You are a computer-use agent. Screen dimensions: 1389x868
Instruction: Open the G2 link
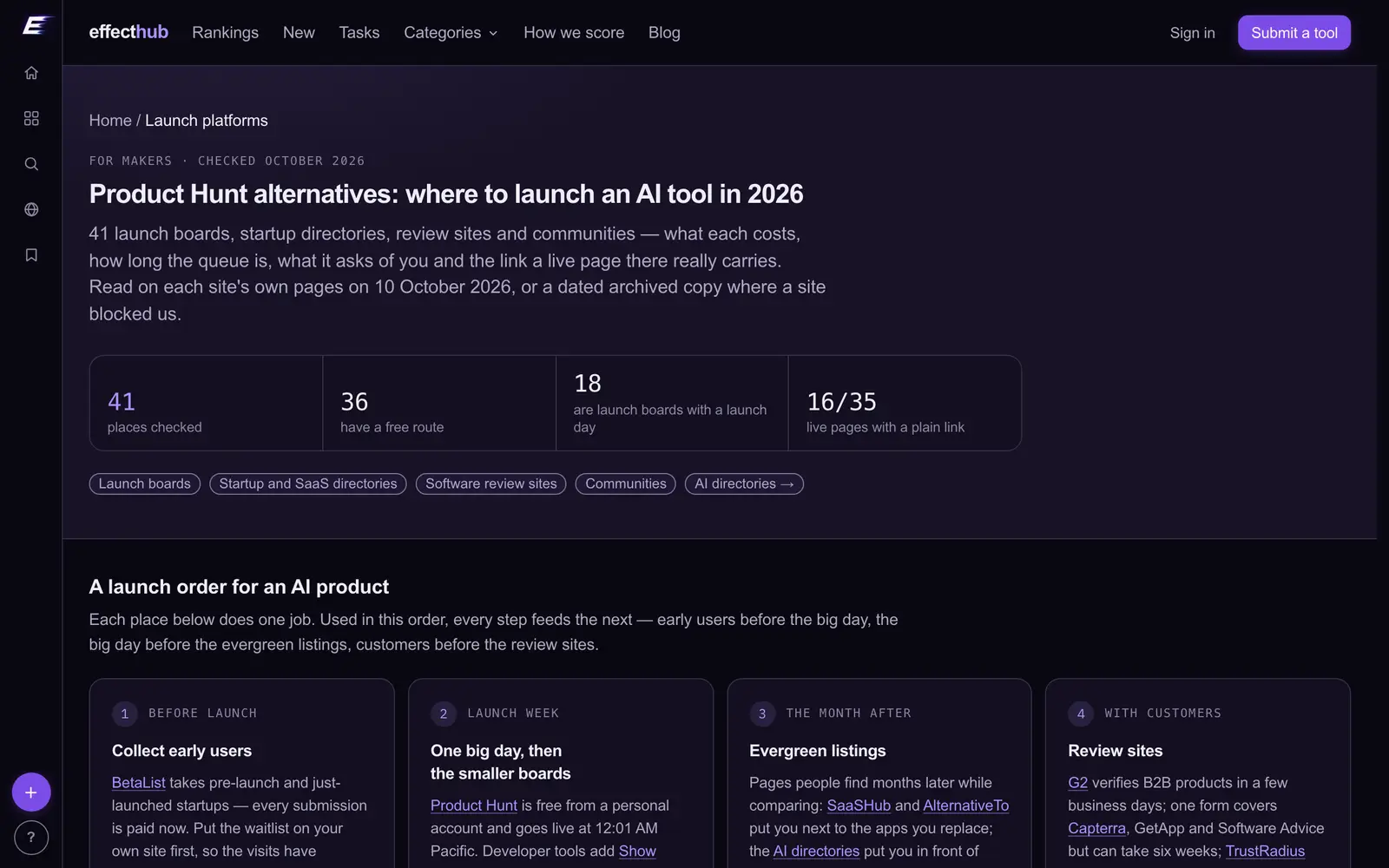1078,783
